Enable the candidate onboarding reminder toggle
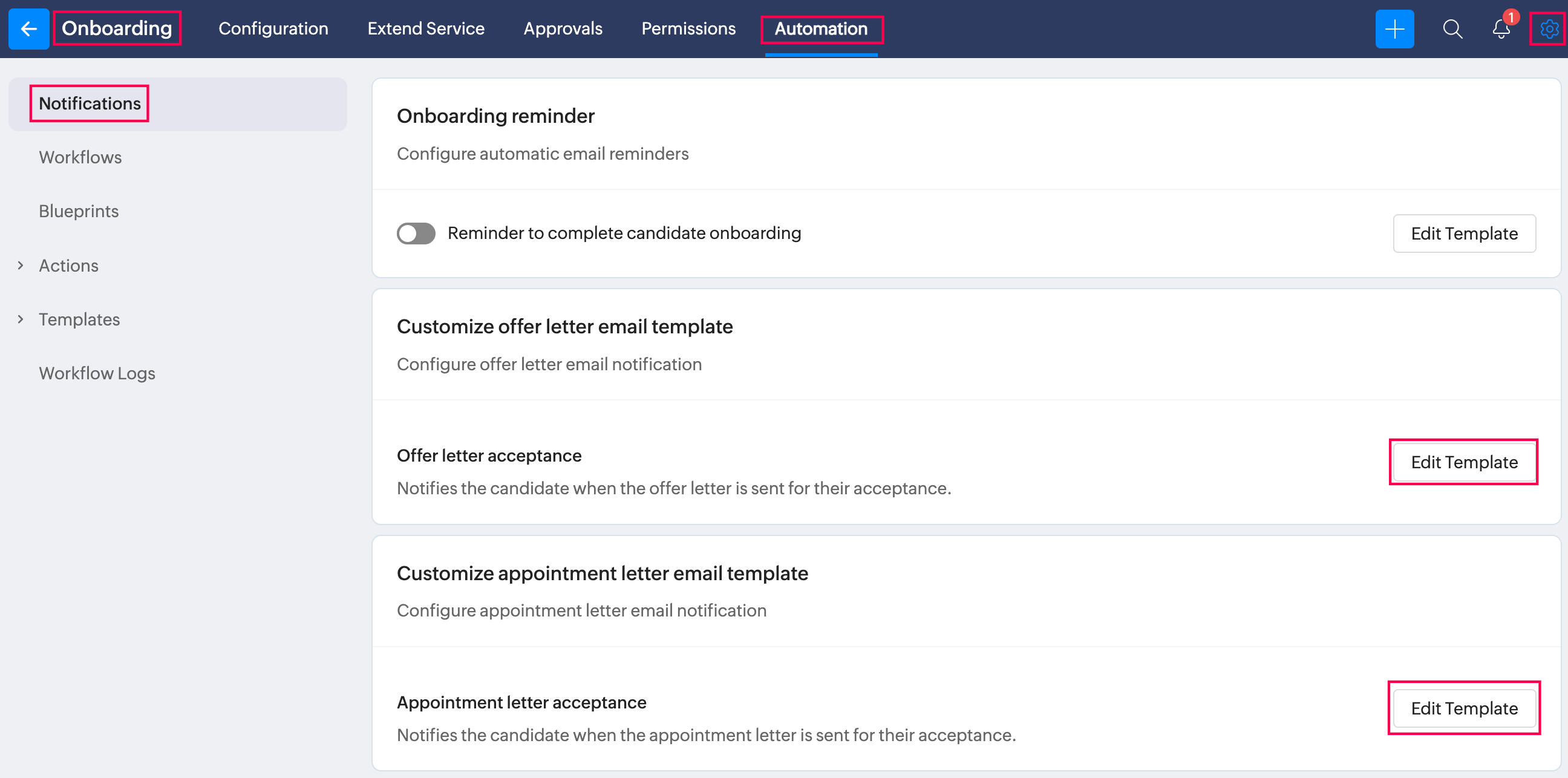The image size is (1568, 778). pos(416,233)
